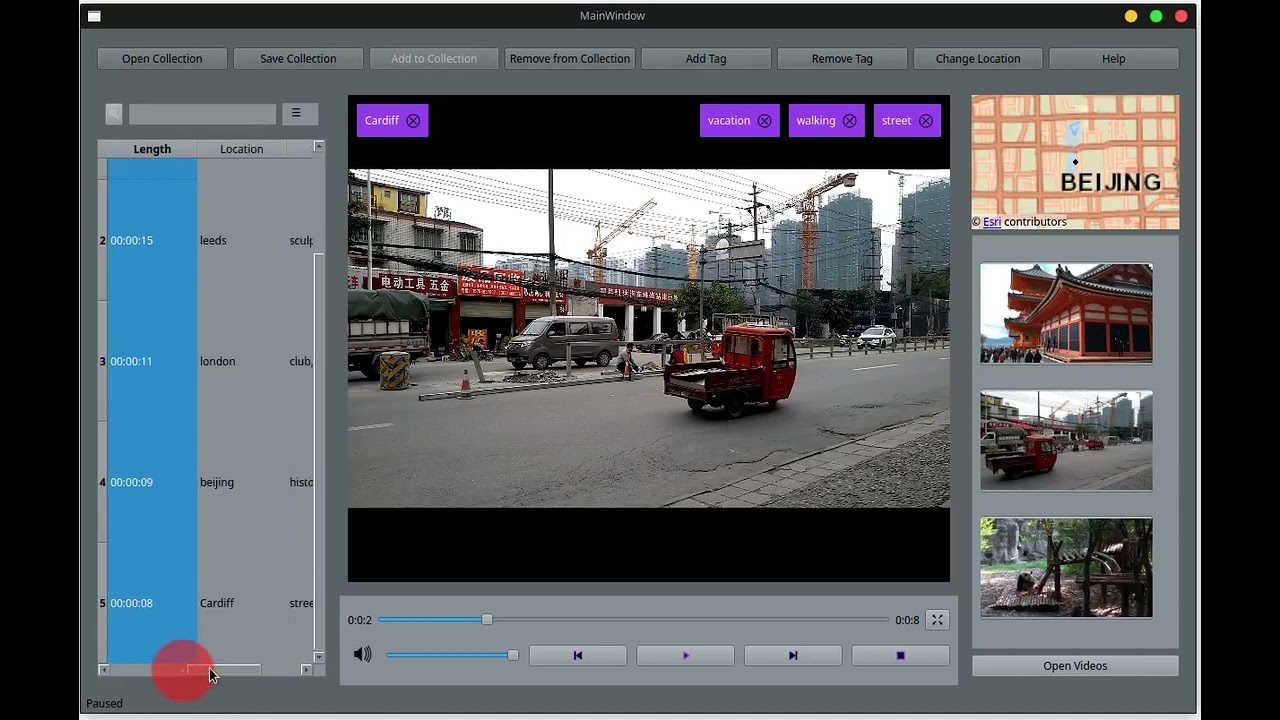Screen dimensions: 1280x720
Task: Select the panda enclosure video thumbnail
Action: point(1066,567)
